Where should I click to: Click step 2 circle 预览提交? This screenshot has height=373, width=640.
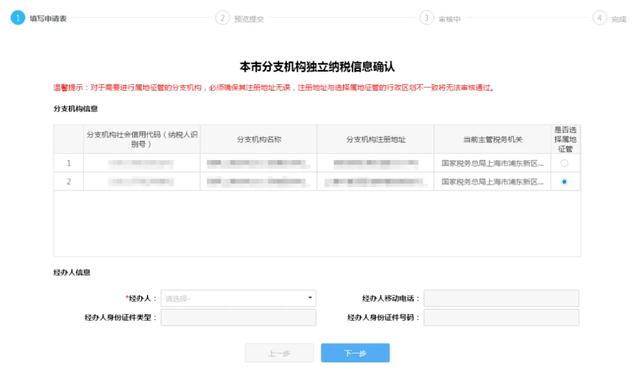[222, 18]
